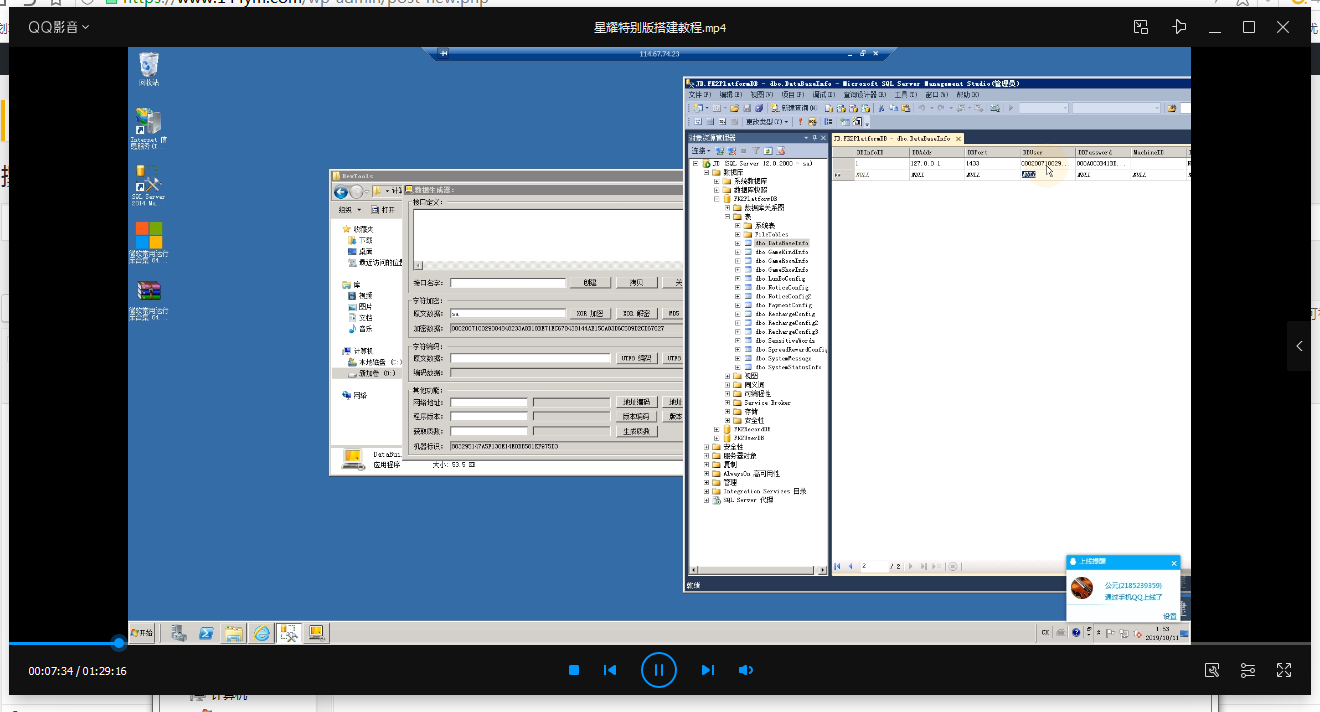
Task: Open the screenshot capture tool icon
Action: [x=1212, y=670]
